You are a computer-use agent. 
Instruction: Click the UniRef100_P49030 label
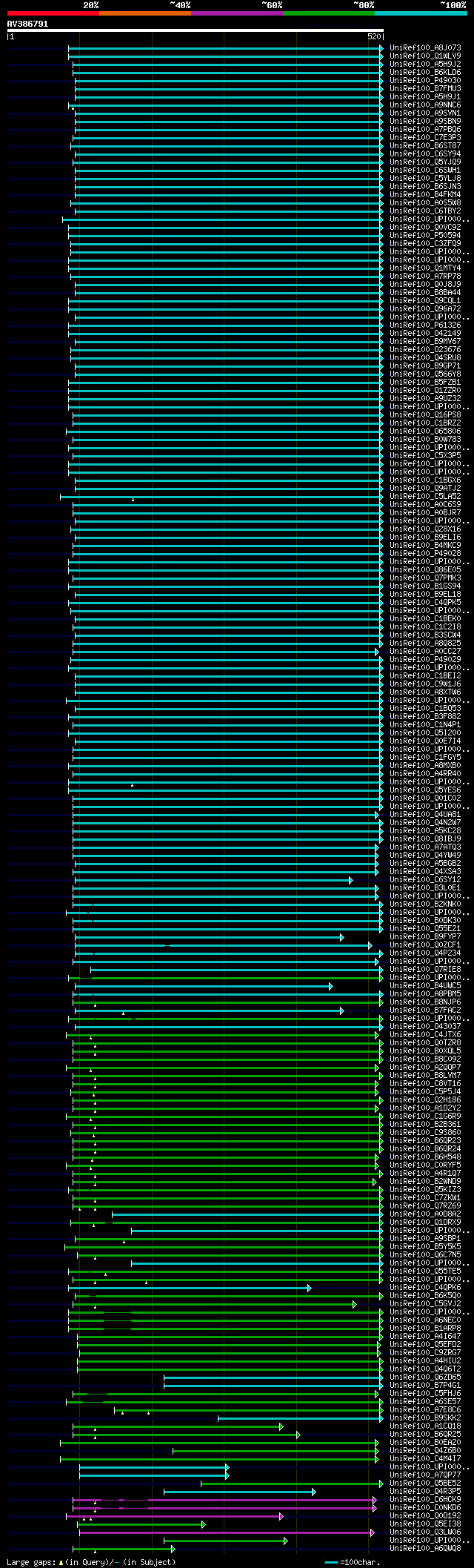tap(425, 80)
